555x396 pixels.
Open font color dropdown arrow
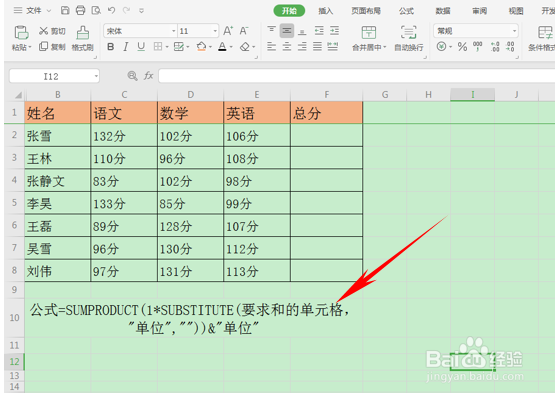[x=231, y=47]
